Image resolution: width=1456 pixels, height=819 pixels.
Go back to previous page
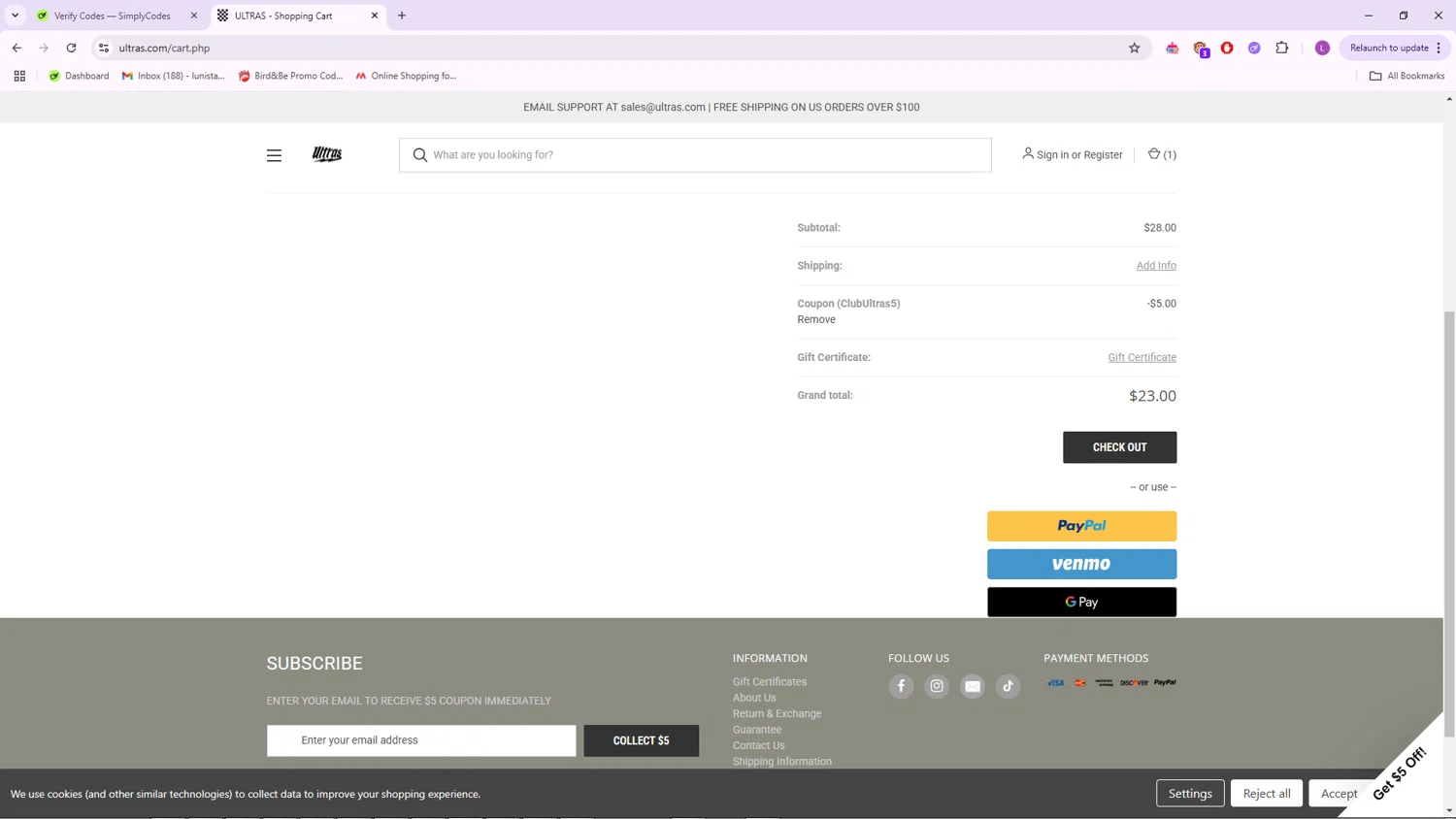(x=17, y=48)
